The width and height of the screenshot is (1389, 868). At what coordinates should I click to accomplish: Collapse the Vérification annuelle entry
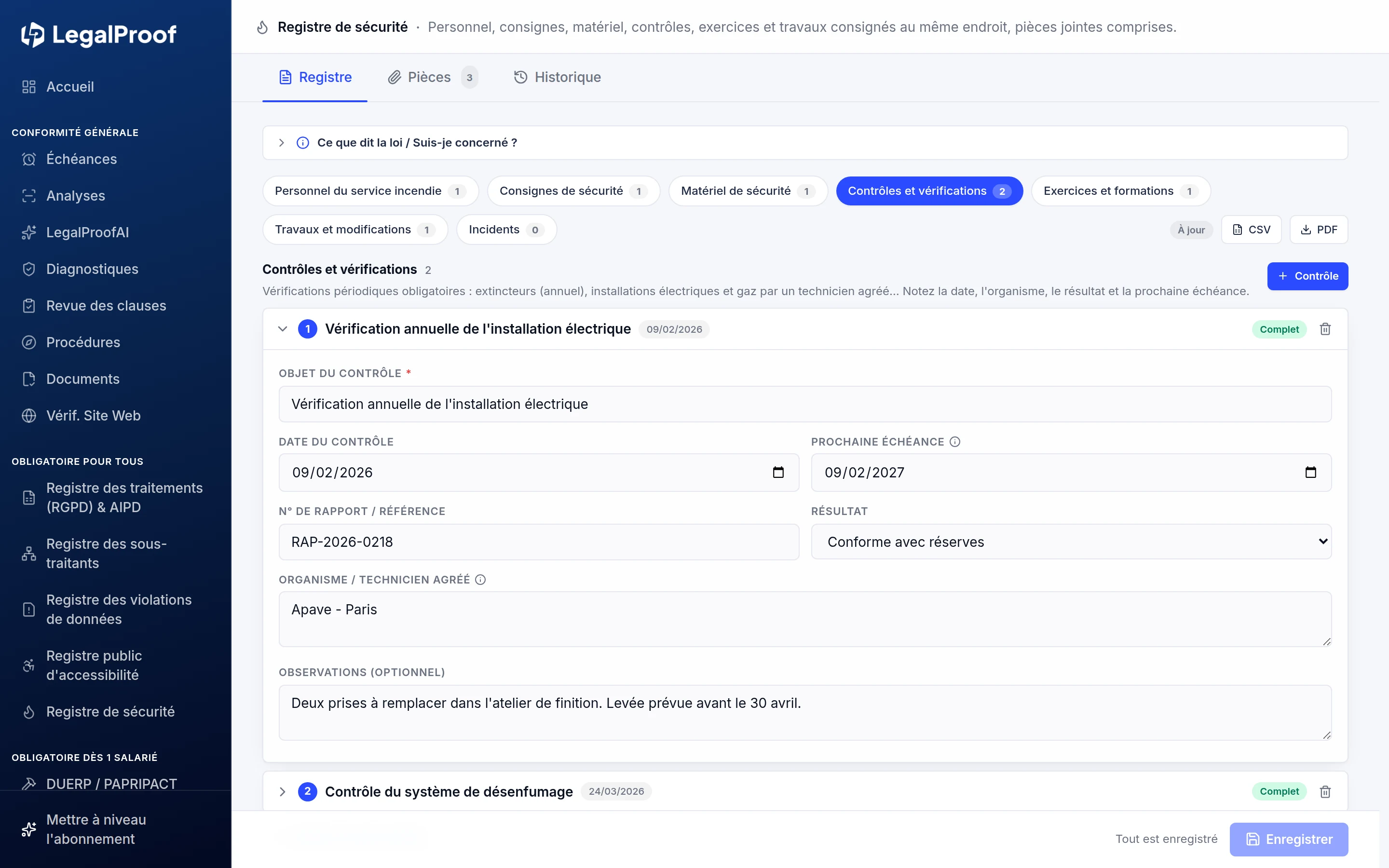[x=283, y=329]
